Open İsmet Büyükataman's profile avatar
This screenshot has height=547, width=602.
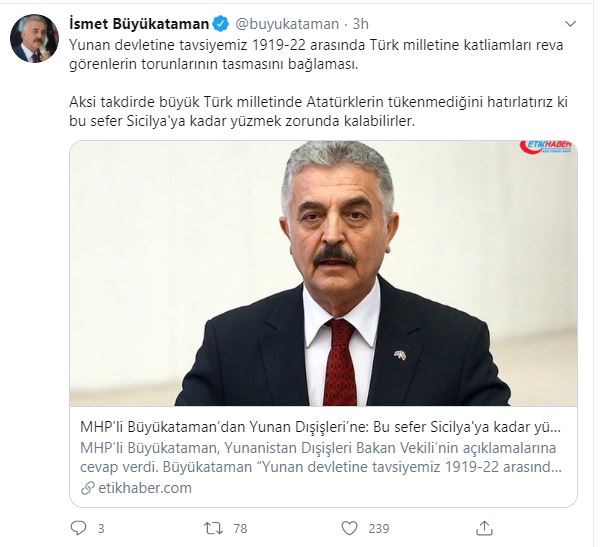tap(35, 38)
